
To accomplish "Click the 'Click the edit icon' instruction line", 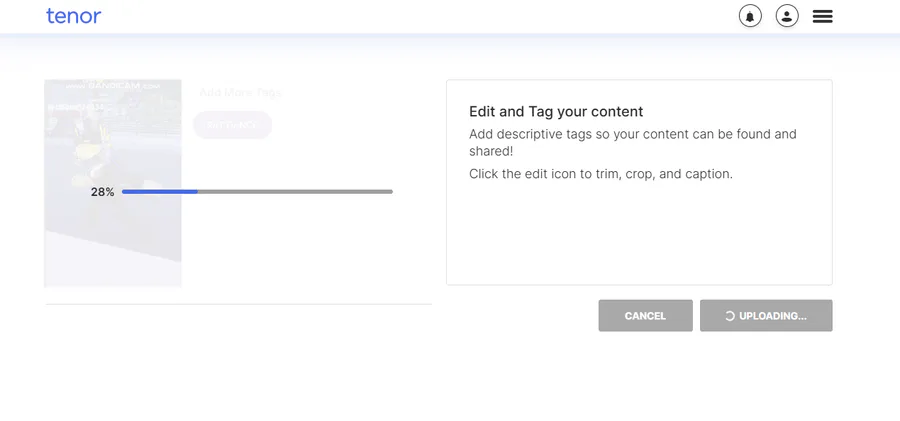I will (601, 174).
